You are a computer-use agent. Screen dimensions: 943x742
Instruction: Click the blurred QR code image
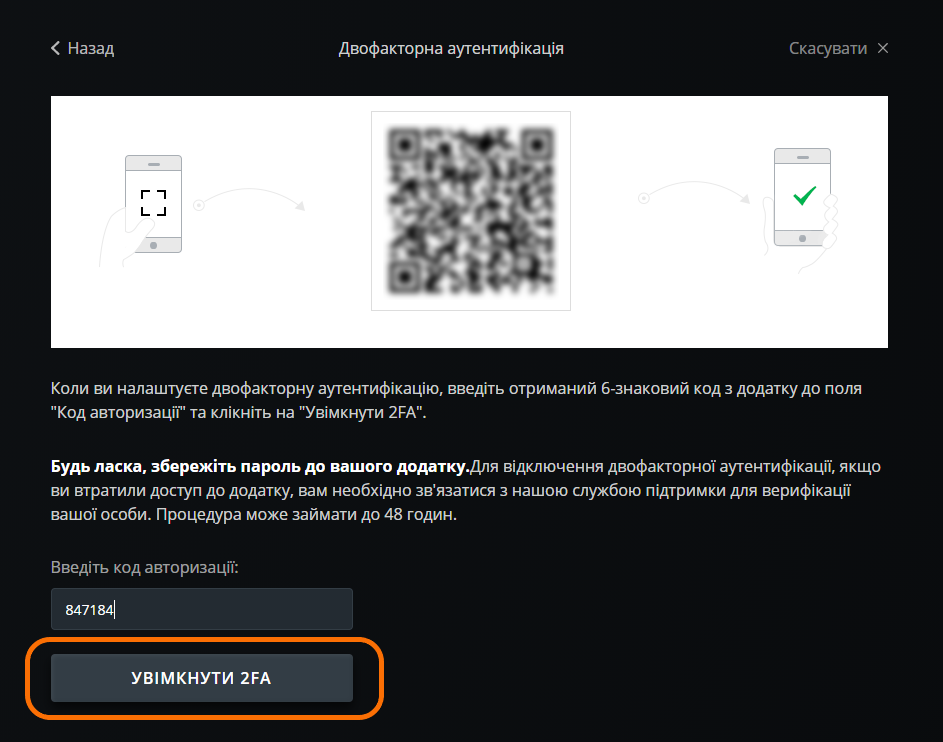click(470, 210)
